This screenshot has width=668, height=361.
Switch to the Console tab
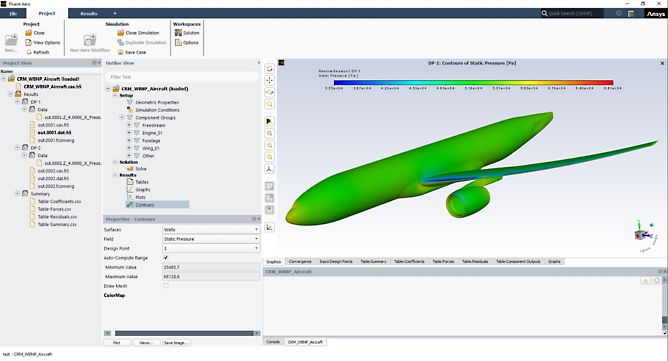[x=273, y=342]
